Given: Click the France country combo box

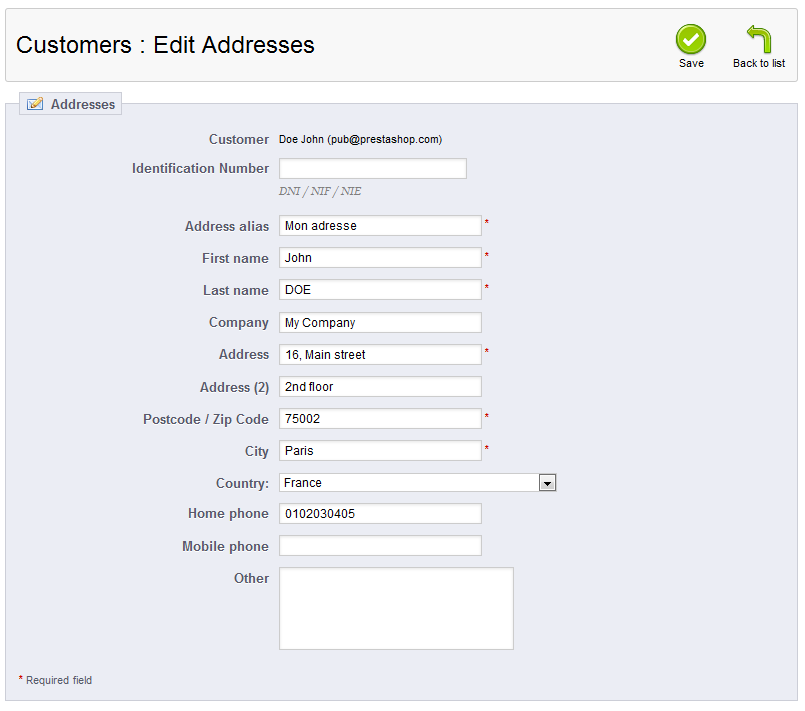Looking at the screenshot, I should (408, 483).
